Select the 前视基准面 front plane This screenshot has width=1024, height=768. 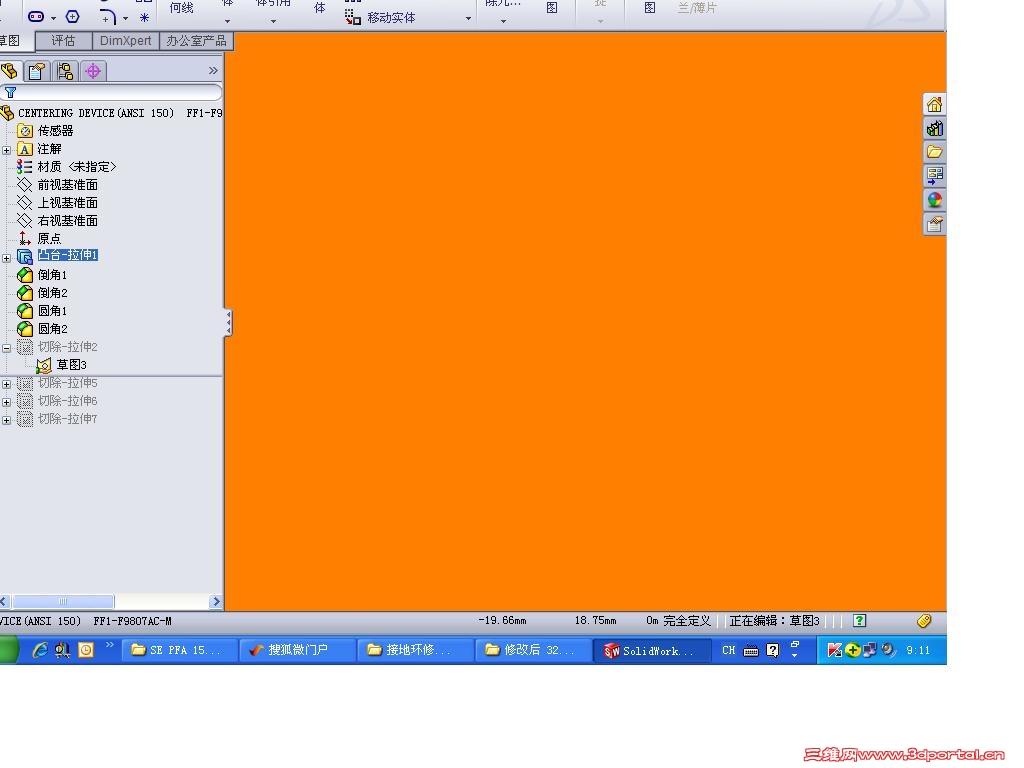click(58, 185)
